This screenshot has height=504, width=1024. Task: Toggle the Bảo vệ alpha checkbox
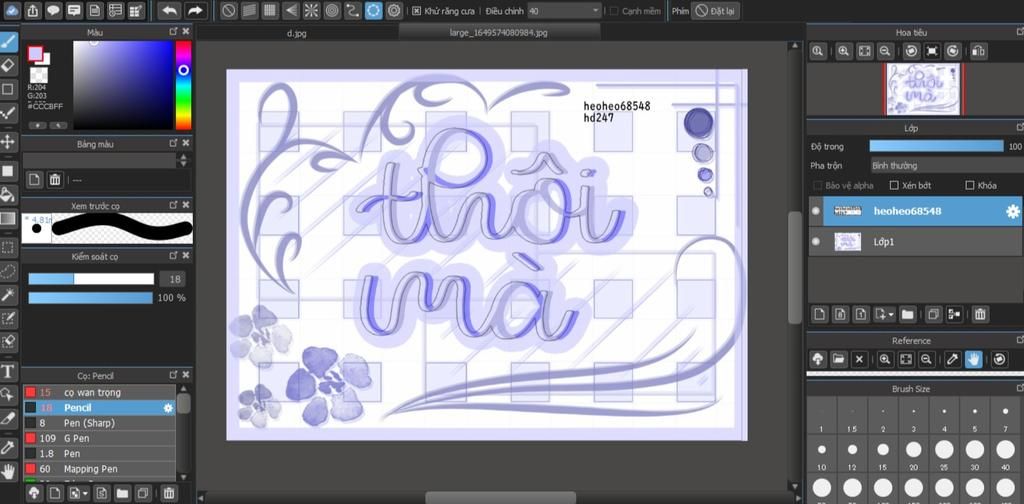[x=818, y=185]
